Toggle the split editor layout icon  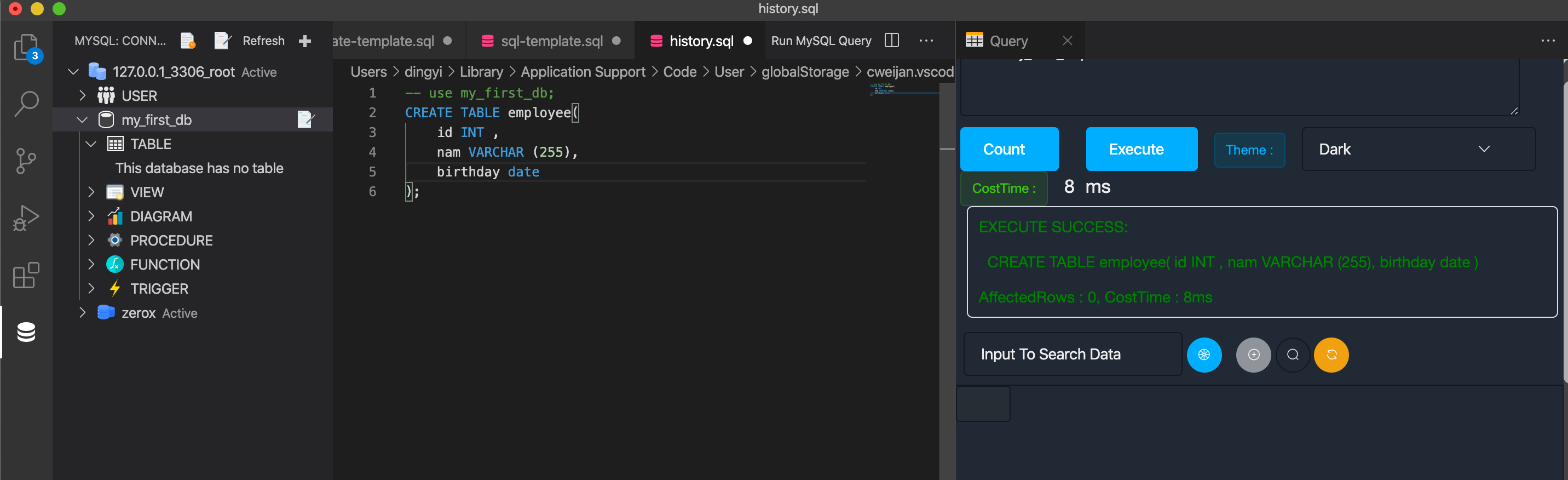(x=891, y=41)
